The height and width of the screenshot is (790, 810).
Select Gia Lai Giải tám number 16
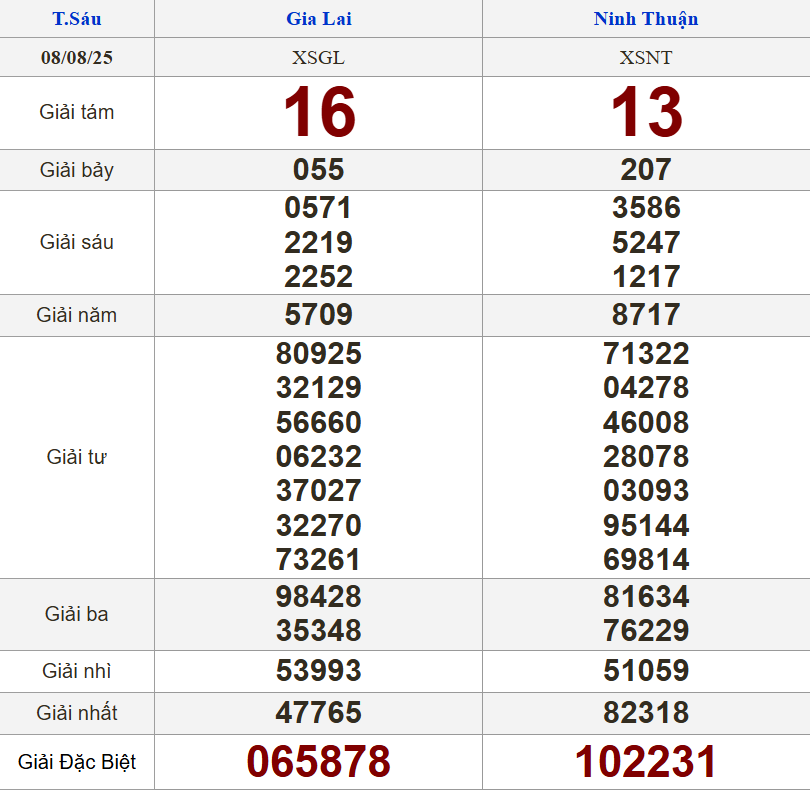(319, 112)
